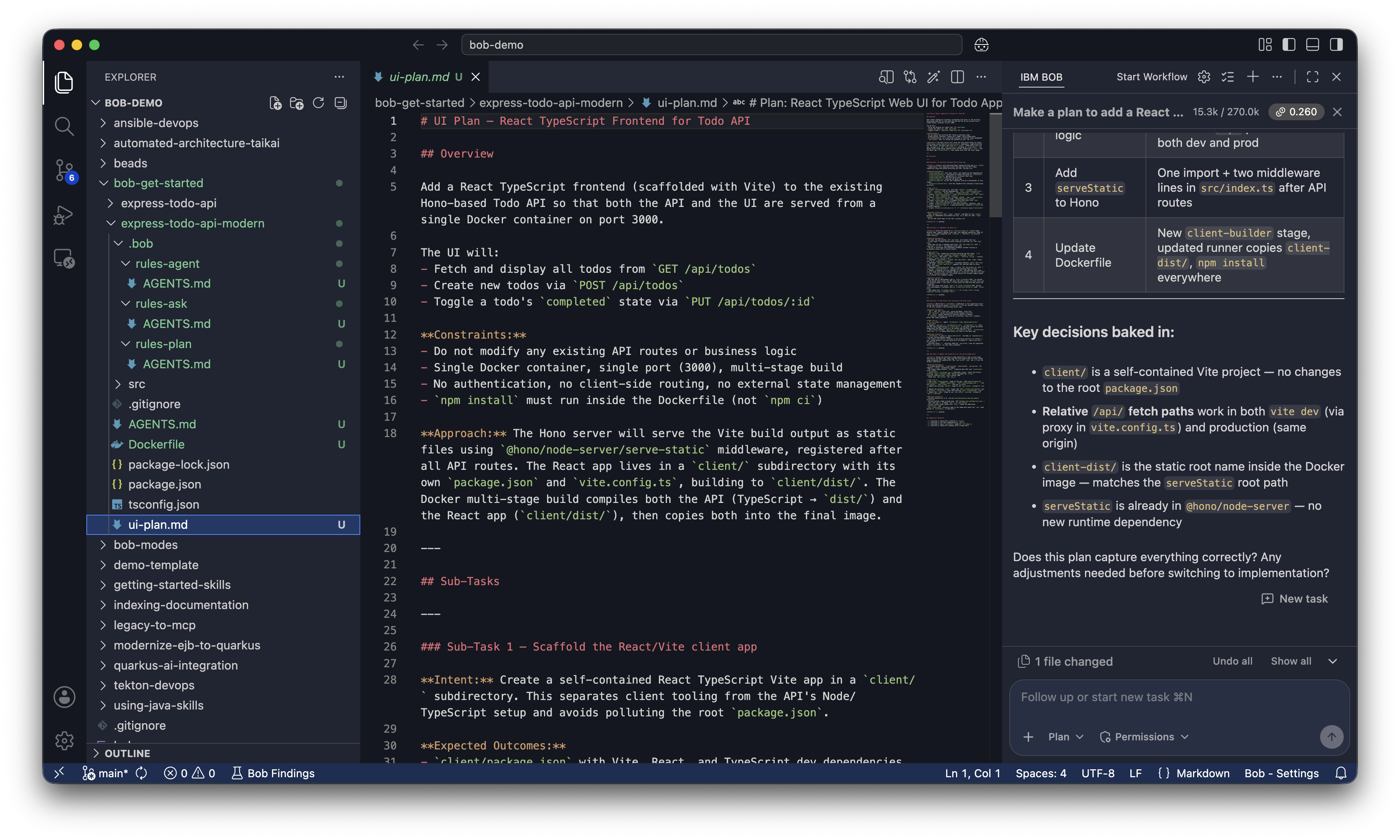1400x840 pixels.
Task: Click bob-get-started in the breadcrumb
Action: point(419,103)
